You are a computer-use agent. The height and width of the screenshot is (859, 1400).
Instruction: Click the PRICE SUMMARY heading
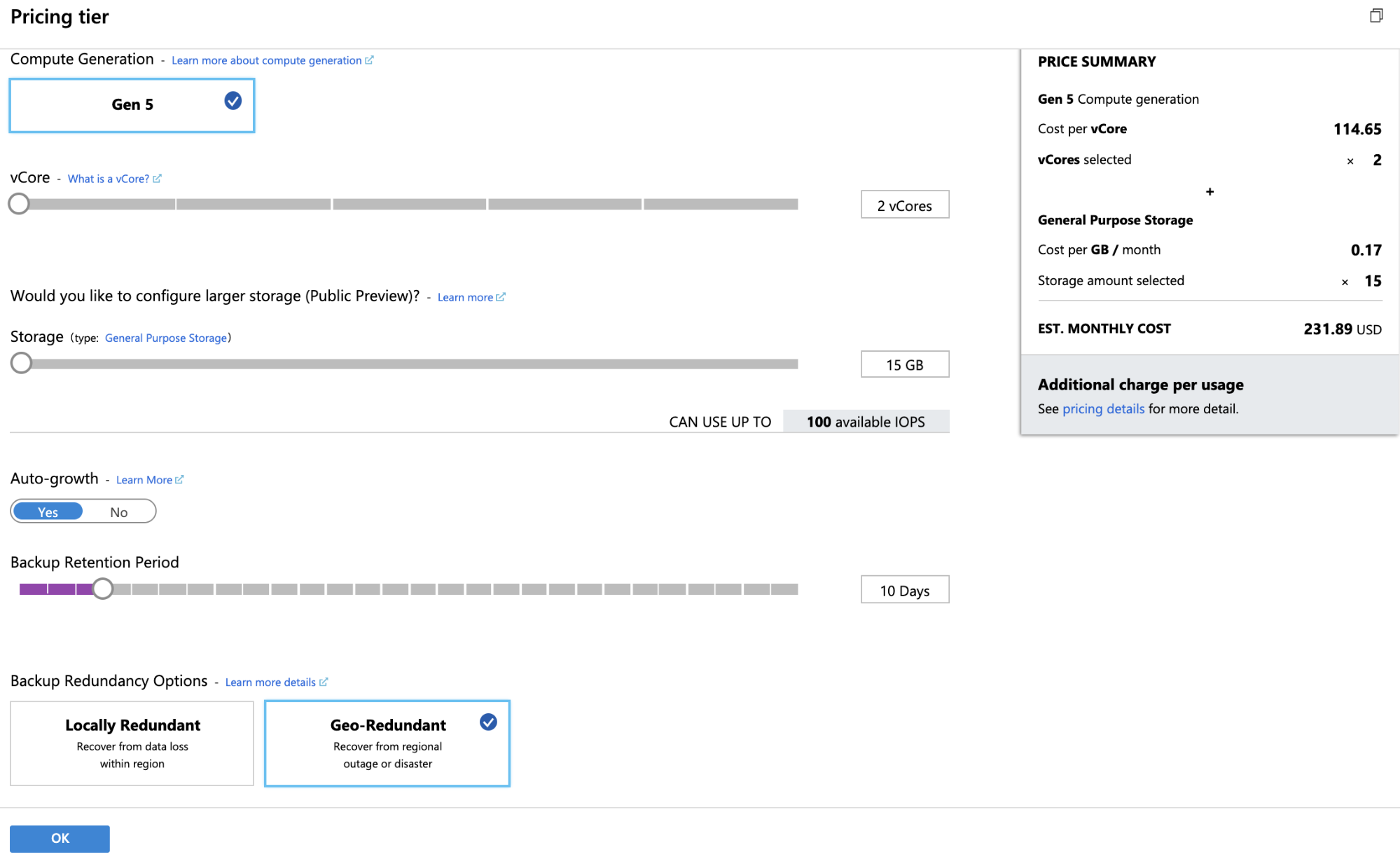coord(1097,62)
